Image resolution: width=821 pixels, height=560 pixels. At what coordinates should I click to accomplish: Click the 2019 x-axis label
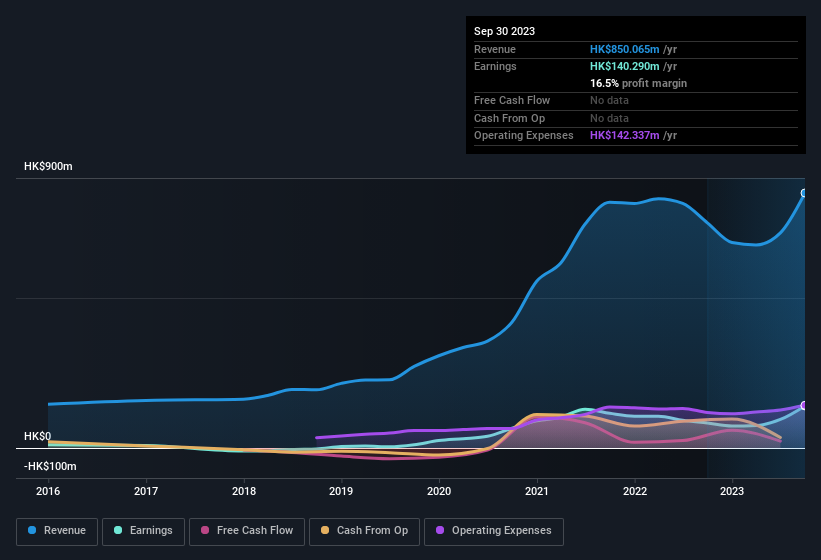coord(341,491)
